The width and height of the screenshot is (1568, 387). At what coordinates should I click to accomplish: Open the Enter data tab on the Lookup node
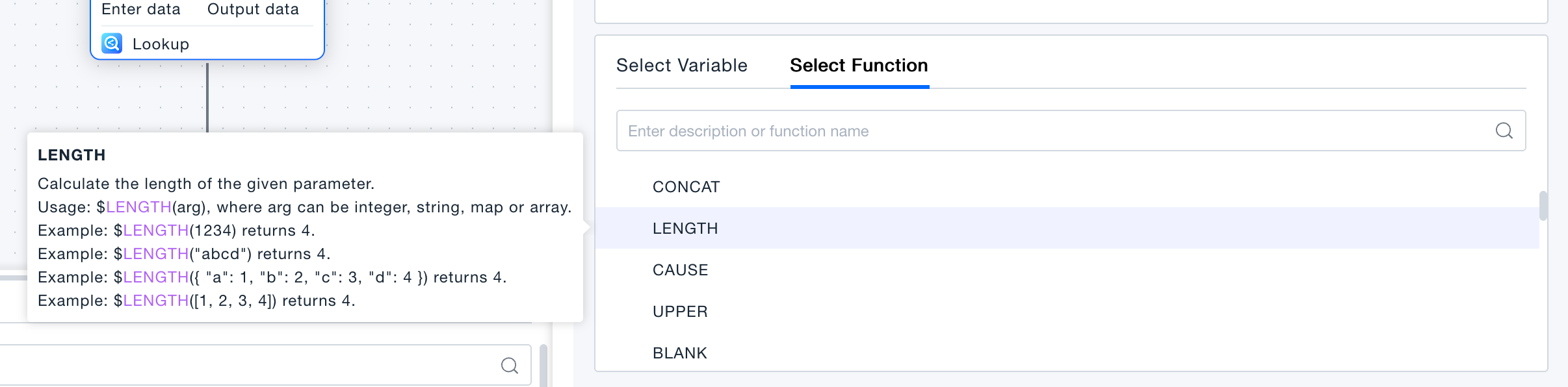[140, 9]
